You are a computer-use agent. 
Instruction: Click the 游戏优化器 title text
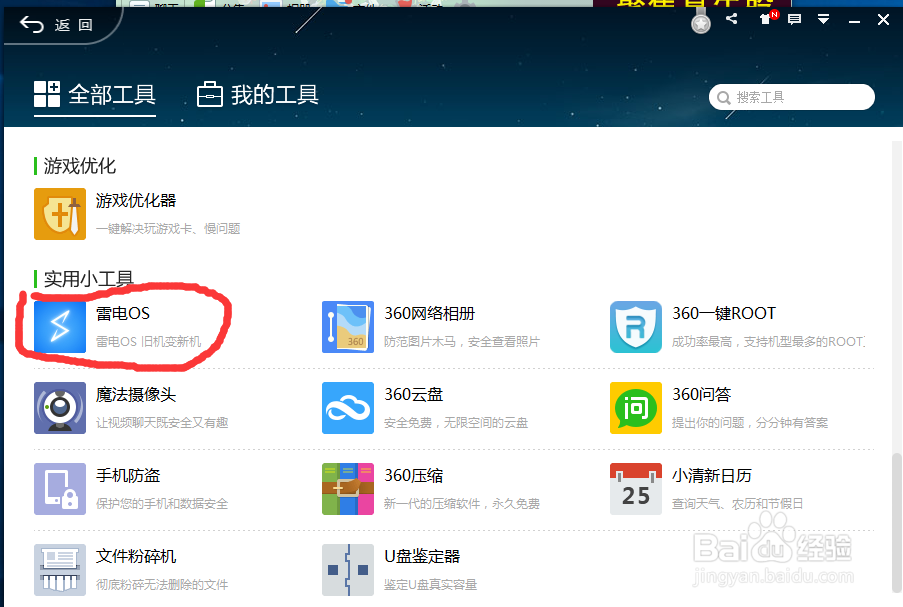pos(136,200)
